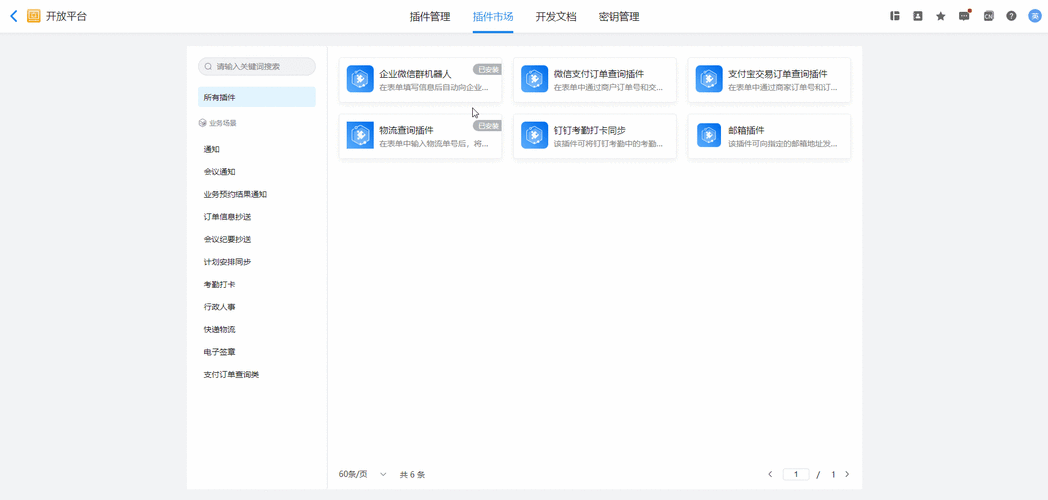This screenshot has width=1048, height=500.
Task: Go to next page arrow
Action: [847, 474]
